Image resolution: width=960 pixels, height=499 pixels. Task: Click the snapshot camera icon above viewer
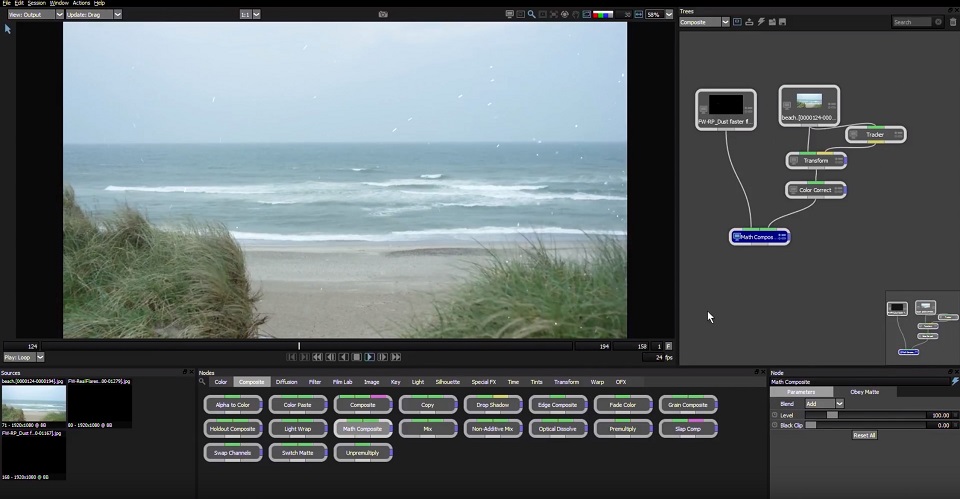(383, 14)
